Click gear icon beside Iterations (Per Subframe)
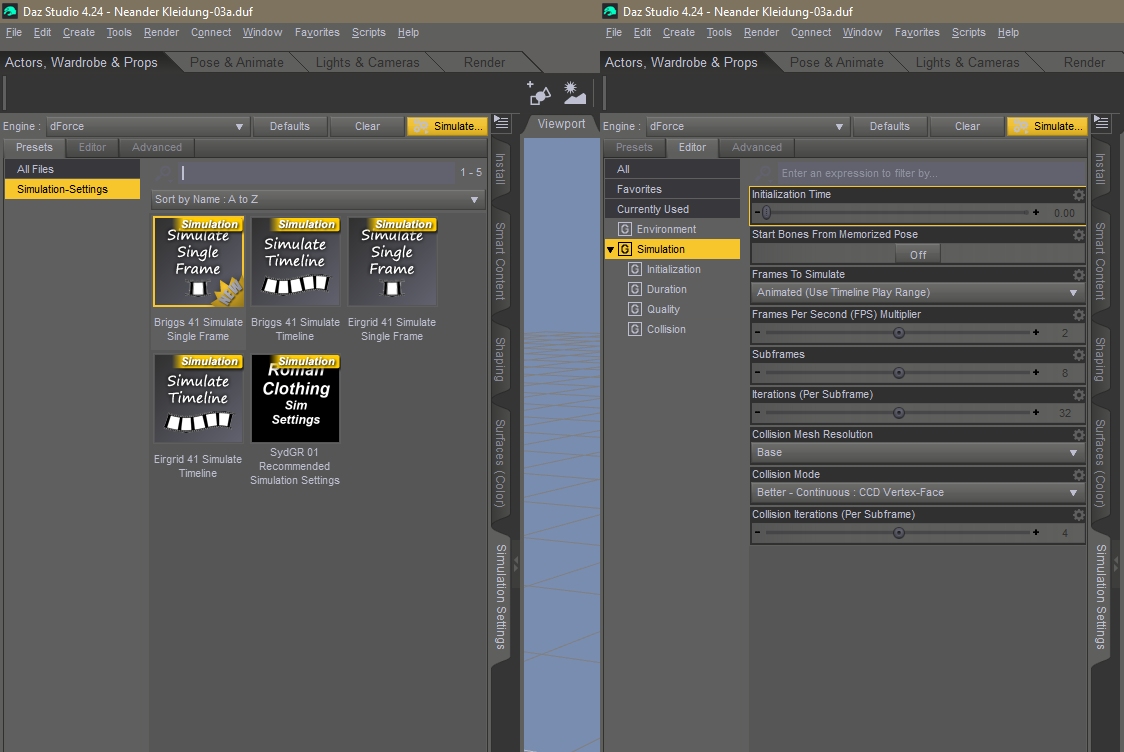The width and height of the screenshot is (1124, 752). click(x=1078, y=395)
